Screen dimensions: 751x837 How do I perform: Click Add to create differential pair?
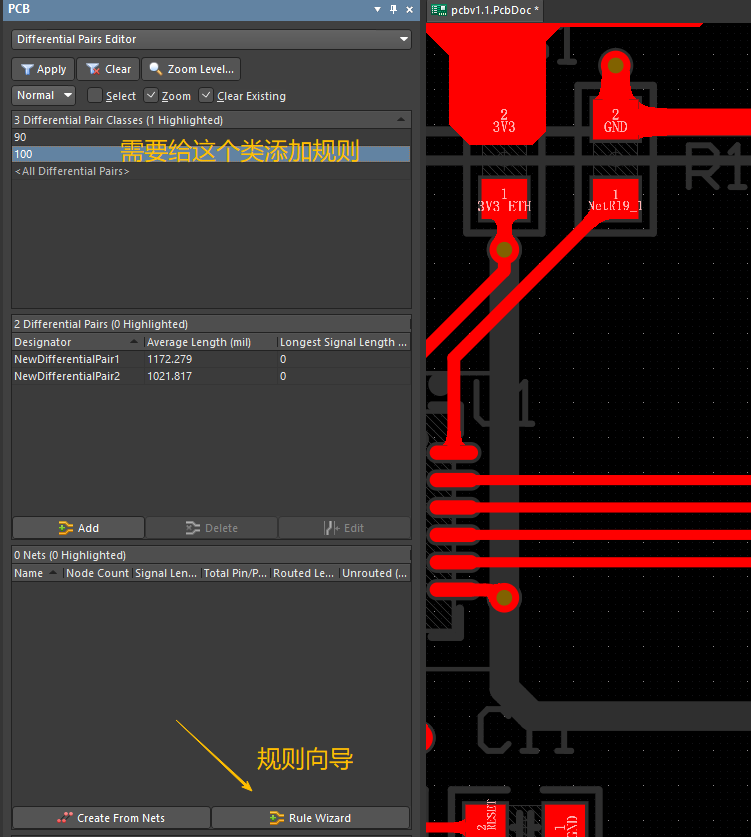click(x=78, y=528)
